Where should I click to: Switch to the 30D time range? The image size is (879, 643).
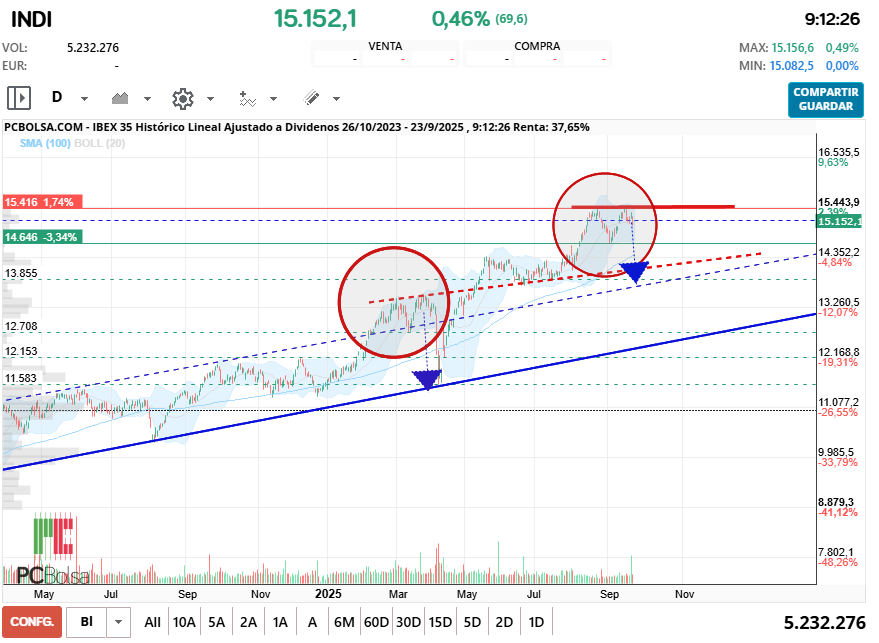pyautogui.click(x=408, y=622)
